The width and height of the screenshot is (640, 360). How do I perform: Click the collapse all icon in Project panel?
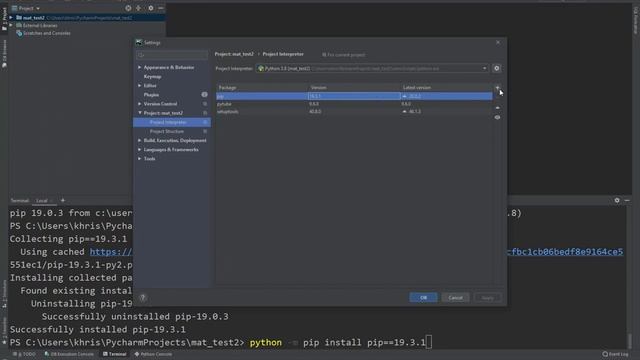pos(138,8)
